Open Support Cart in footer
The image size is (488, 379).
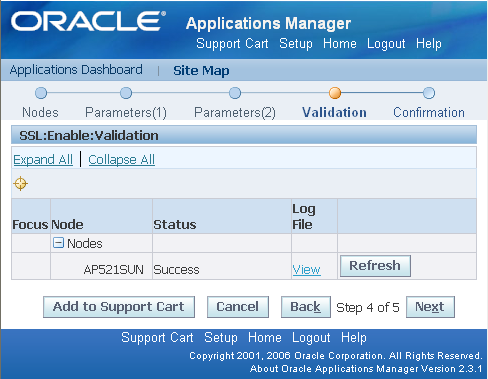(x=157, y=338)
